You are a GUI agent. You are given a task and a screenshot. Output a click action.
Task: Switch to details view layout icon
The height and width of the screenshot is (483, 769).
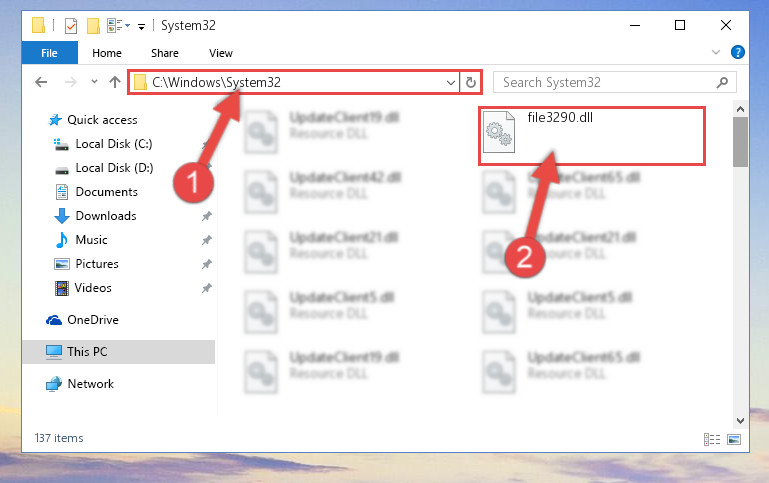tap(712, 439)
